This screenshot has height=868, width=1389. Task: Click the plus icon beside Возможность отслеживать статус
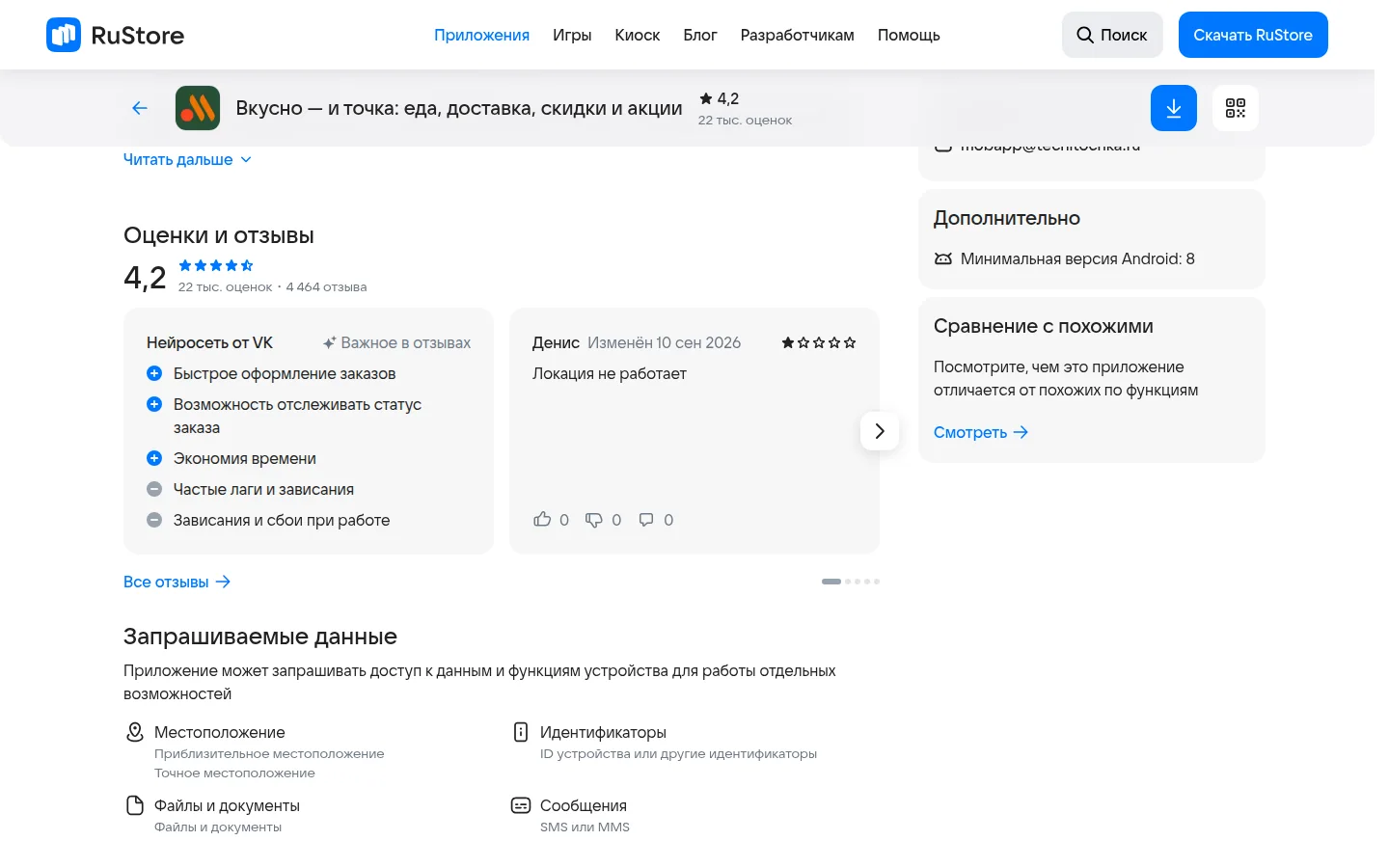pyautogui.click(x=154, y=404)
